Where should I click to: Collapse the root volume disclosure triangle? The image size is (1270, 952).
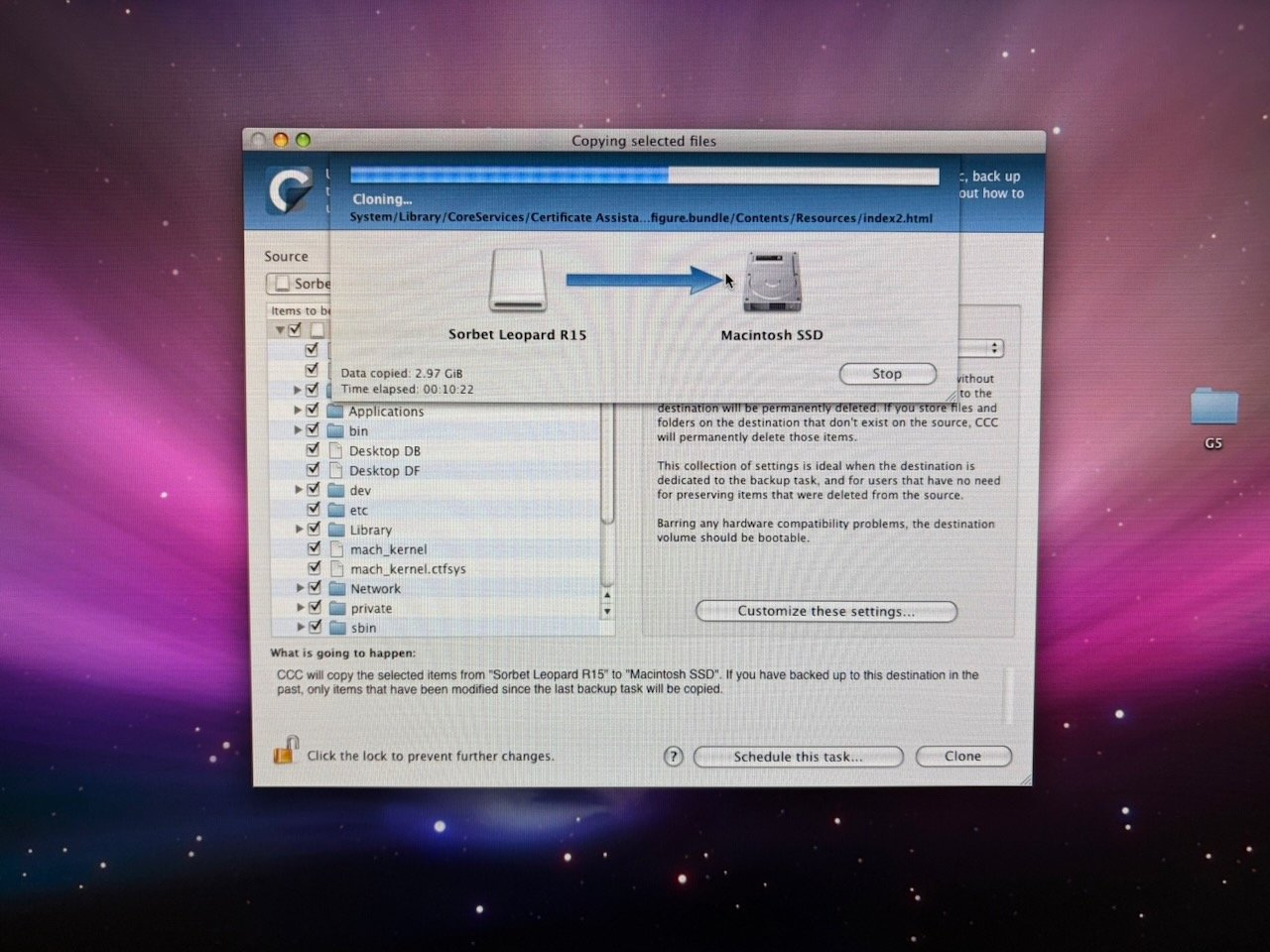(280, 329)
